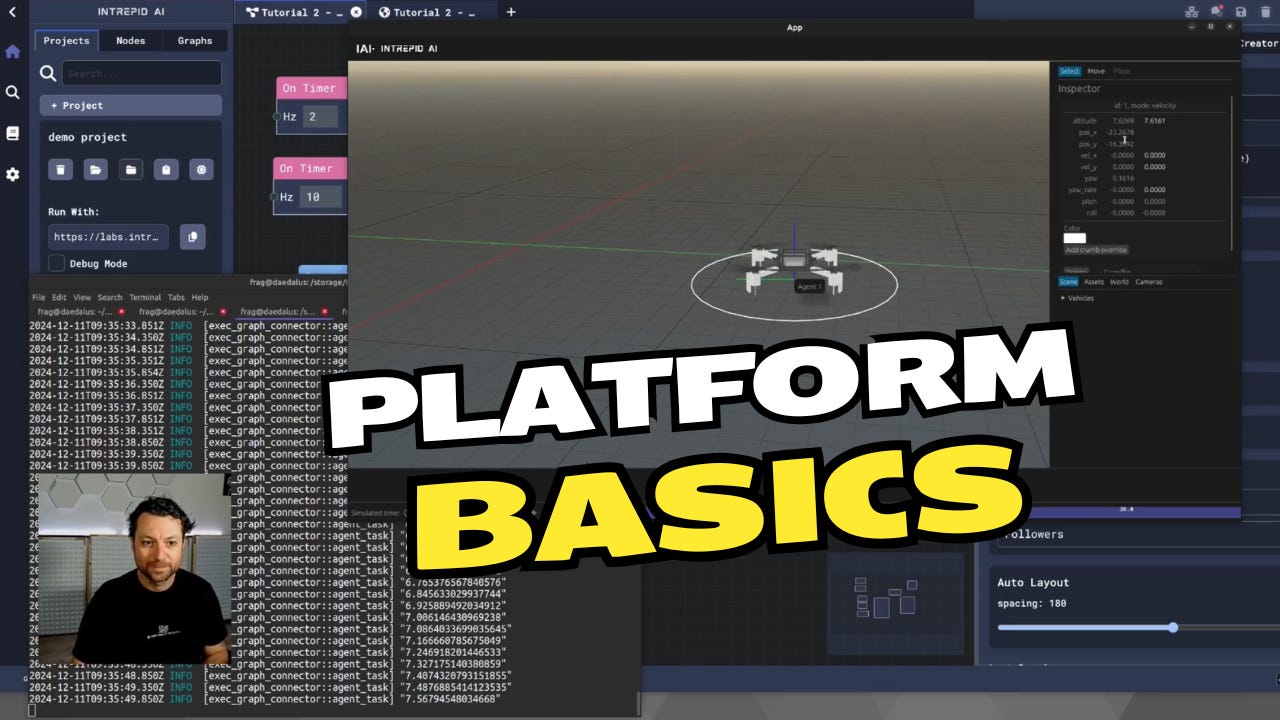Open the Search menu in the terminal window
The width and height of the screenshot is (1280, 720).
(x=110, y=297)
